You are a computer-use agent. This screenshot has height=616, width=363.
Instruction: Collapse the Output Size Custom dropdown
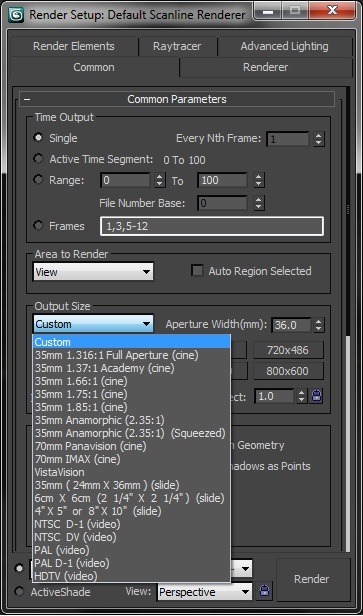(x=93, y=324)
